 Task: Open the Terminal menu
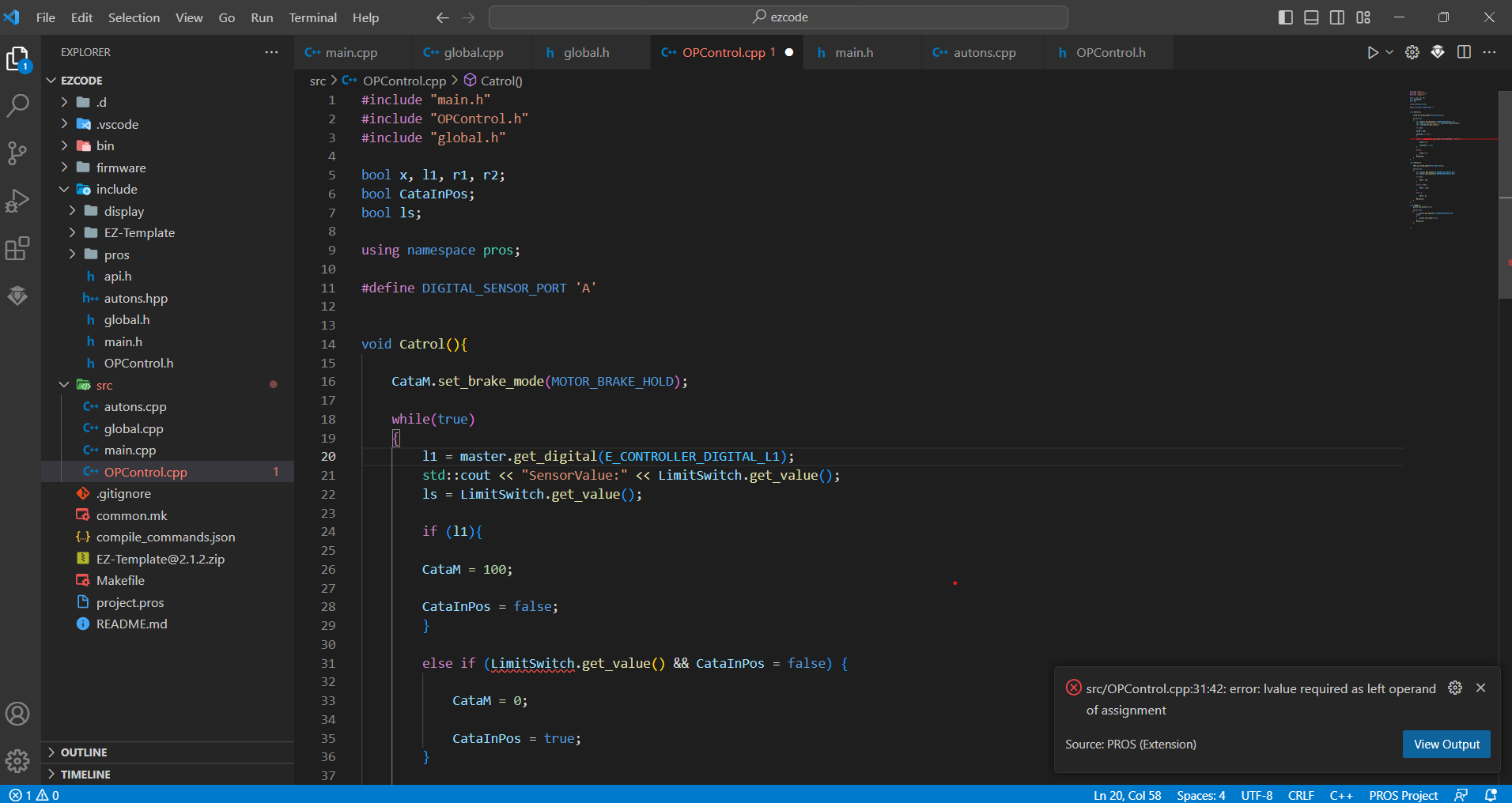coord(312,17)
